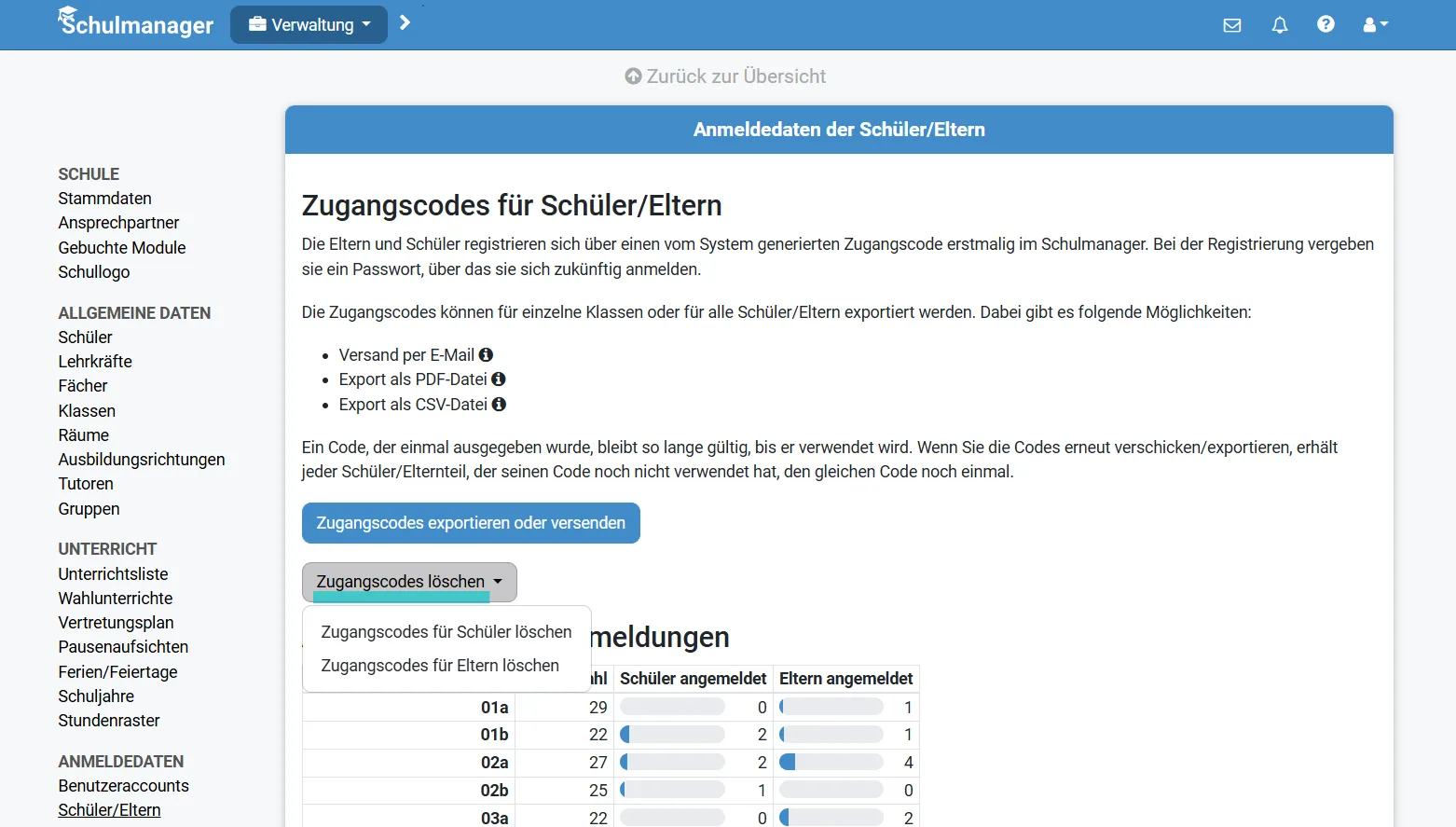Open Benutzeraccounts in the sidebar
This screenshot has height=827, width=1456.
(x=123, y=786)
